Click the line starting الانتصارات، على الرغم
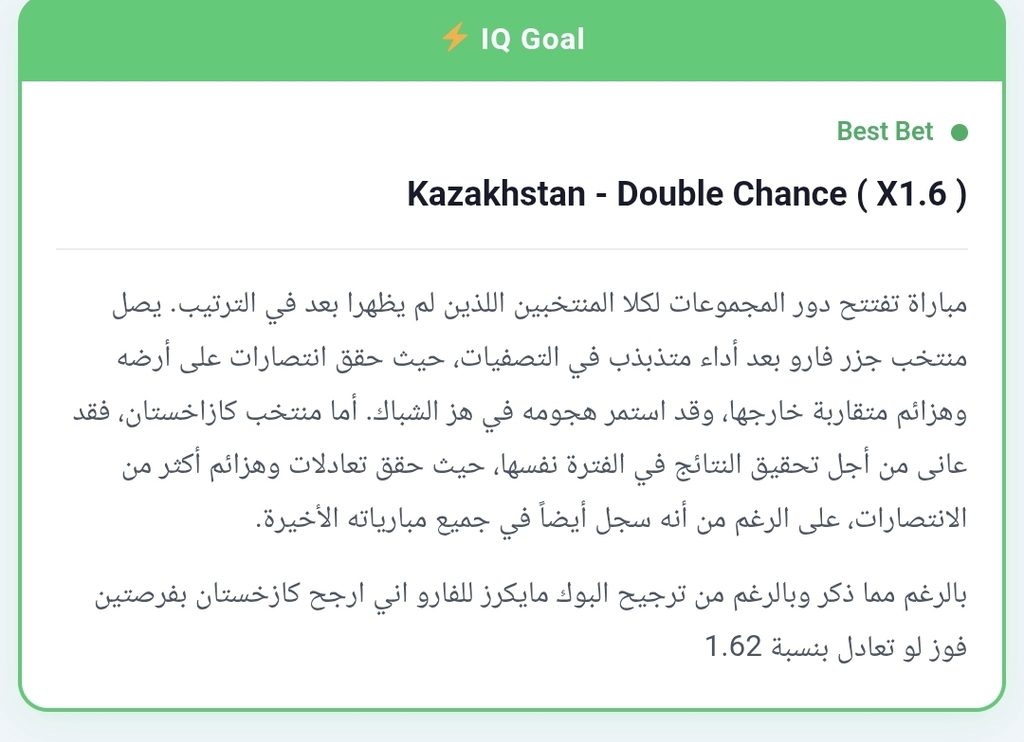The image size is (1024, 742). [611, 519]
